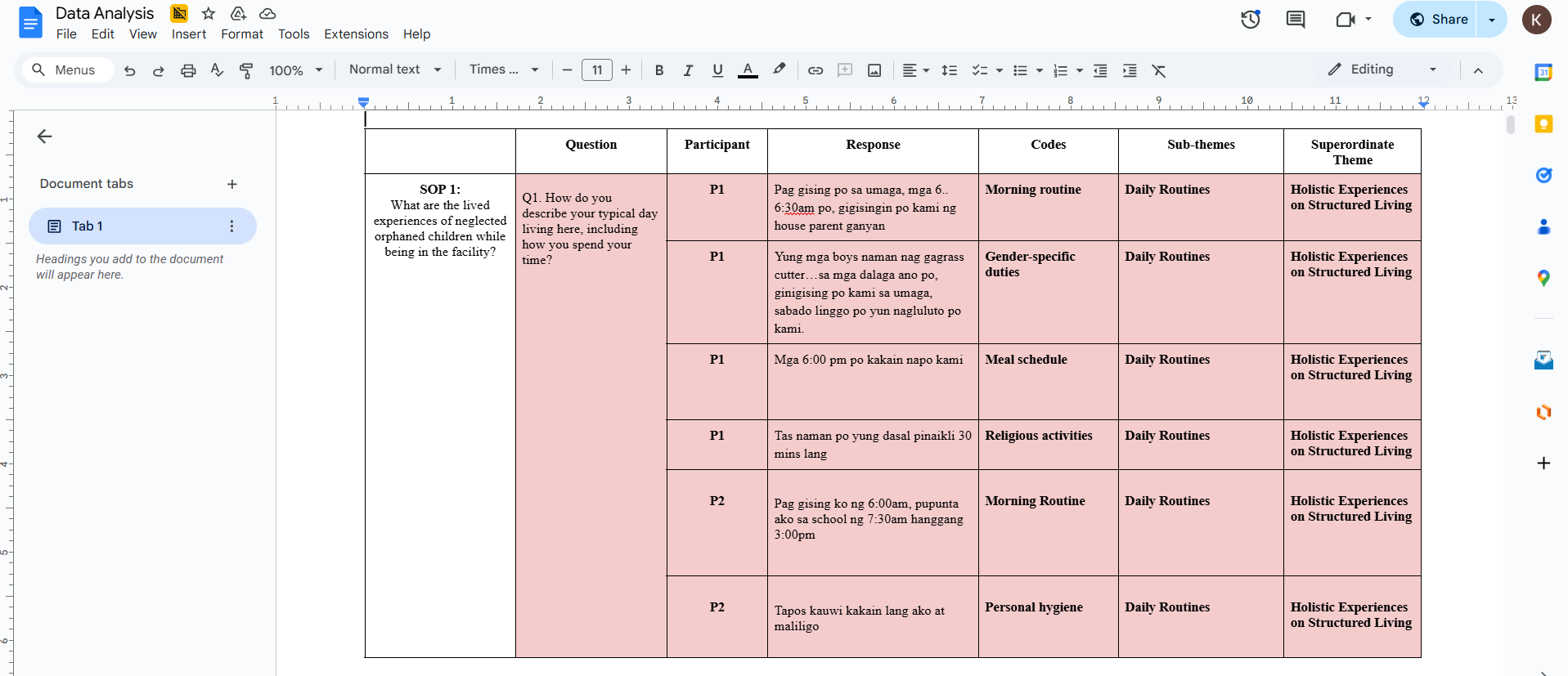Click the Share button

(1435, 20)
